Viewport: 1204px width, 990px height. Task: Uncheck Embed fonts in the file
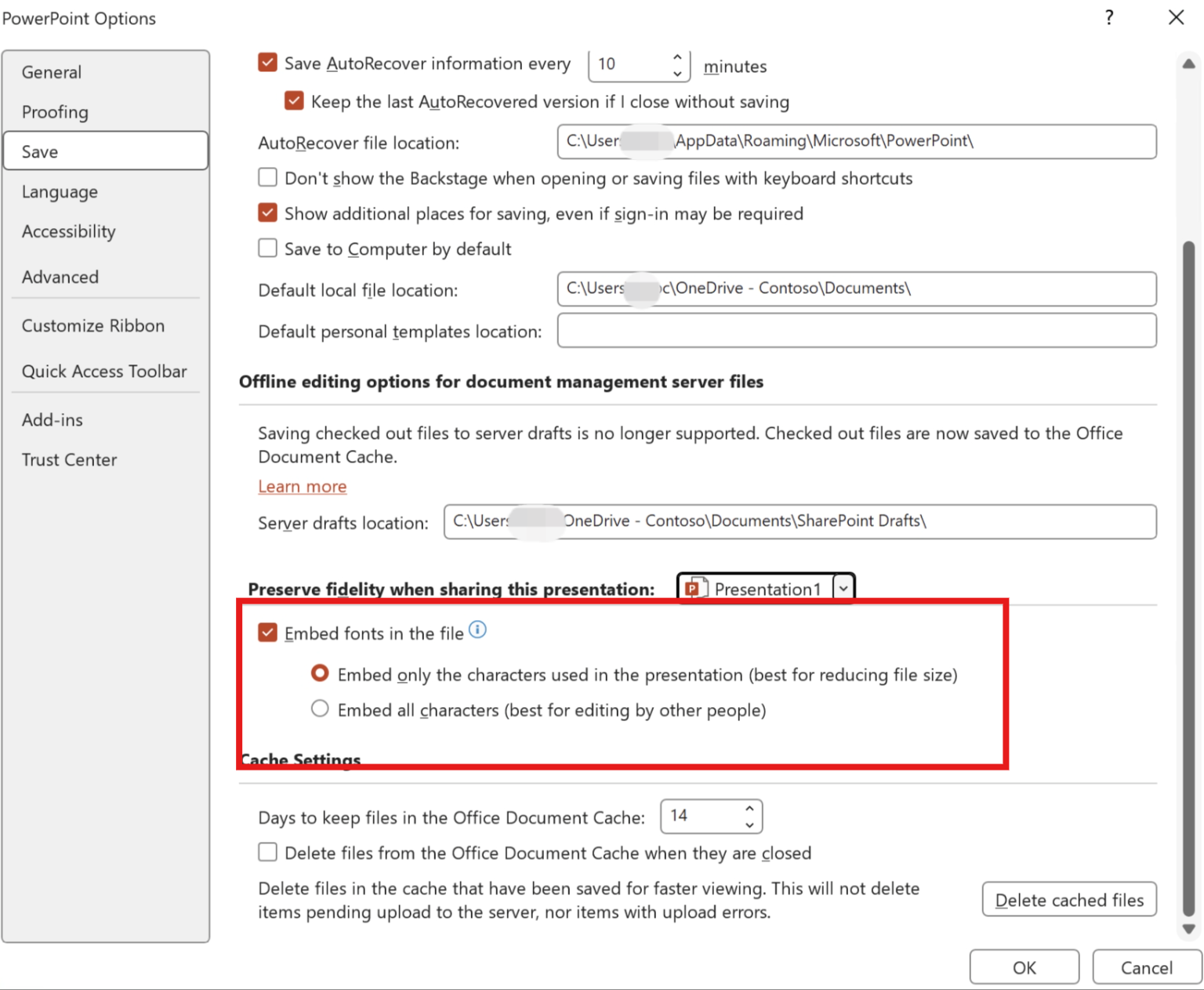268,633
